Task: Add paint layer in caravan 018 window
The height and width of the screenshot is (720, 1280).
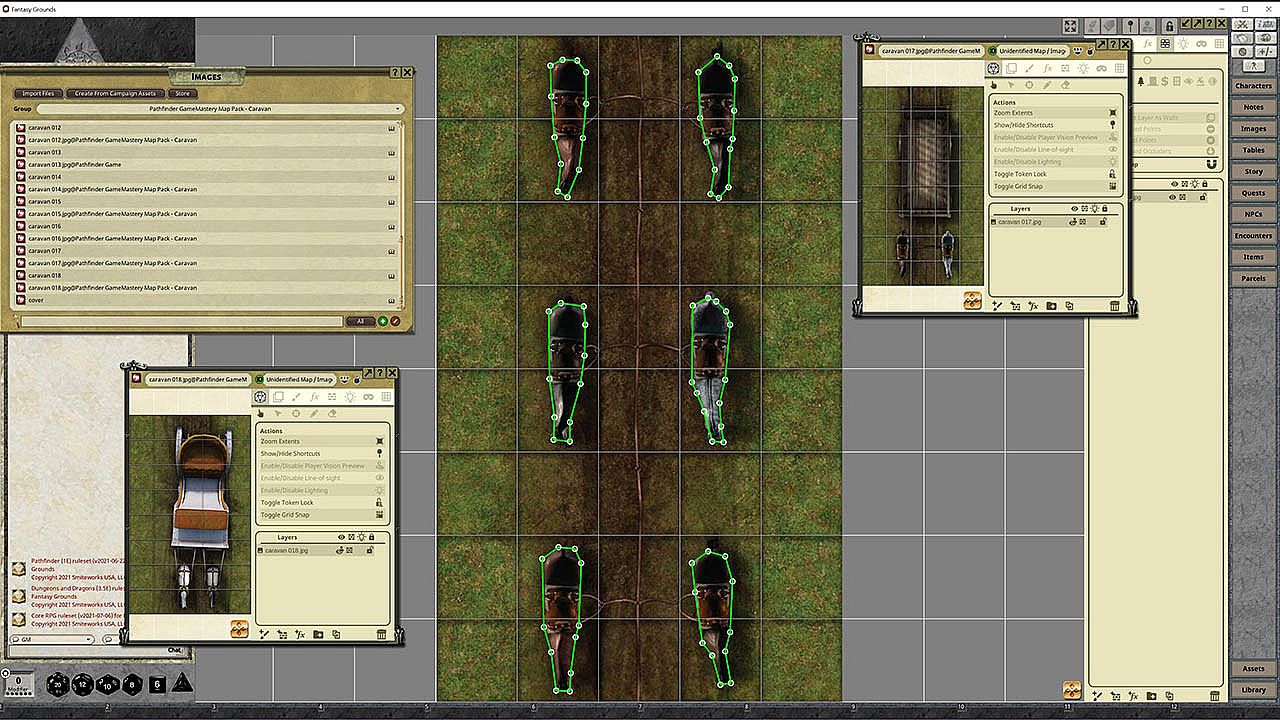Action: (x=264, y=634)
